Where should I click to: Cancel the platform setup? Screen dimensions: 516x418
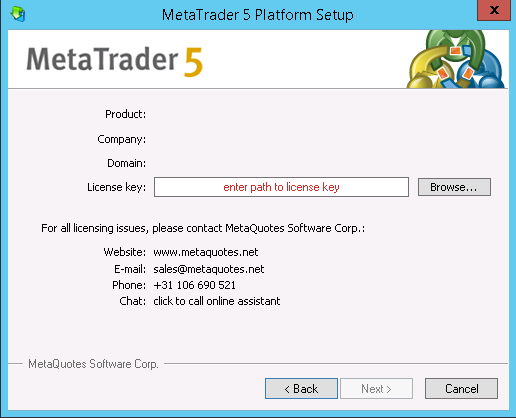point(461,388)
